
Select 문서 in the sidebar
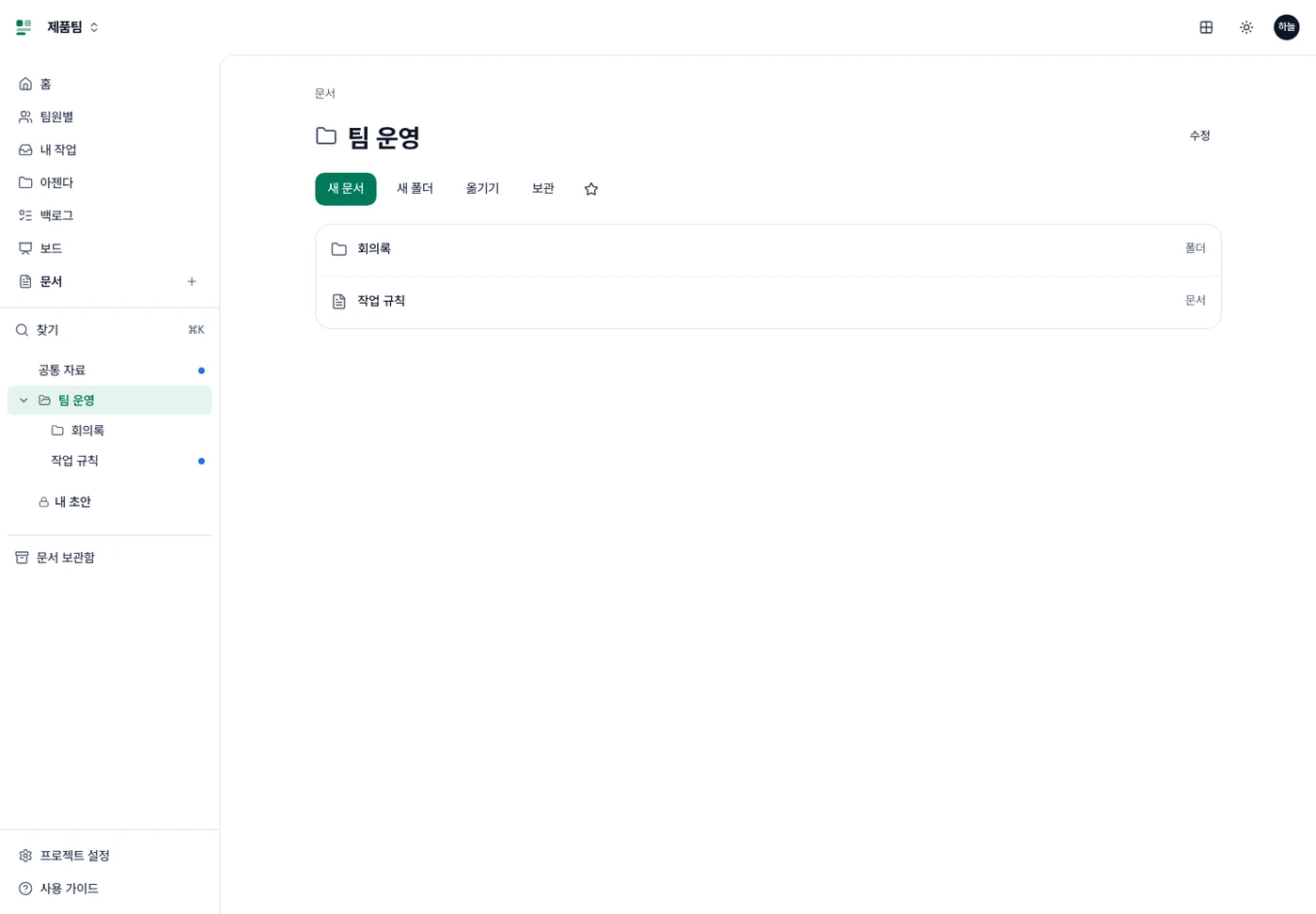tap(94, 281)
